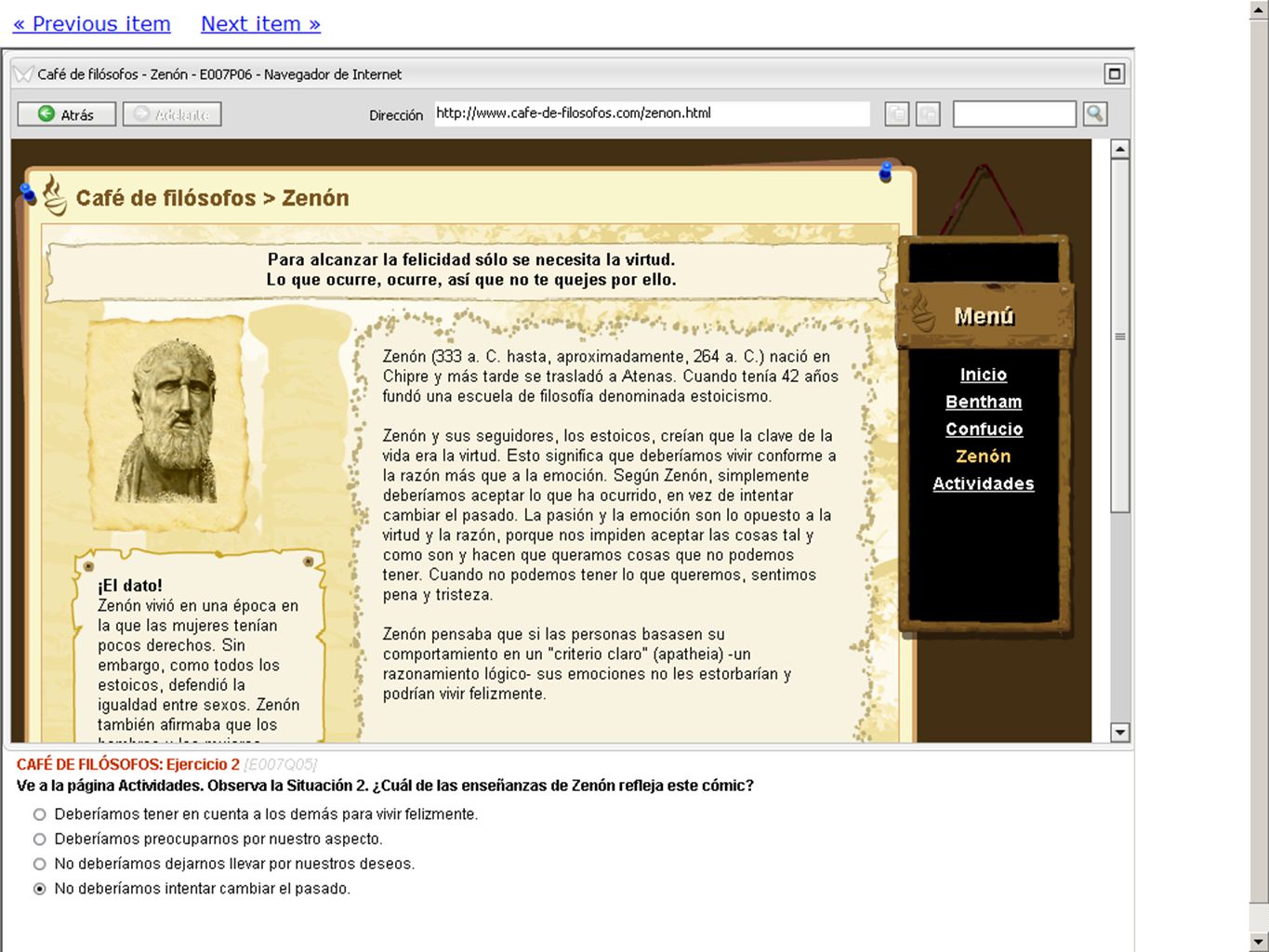This screenshot has width=1269, height=952.
Task: Select 'No deberíamos intentar cambiar el pasado' option
Action: click(x=39, y=890)
